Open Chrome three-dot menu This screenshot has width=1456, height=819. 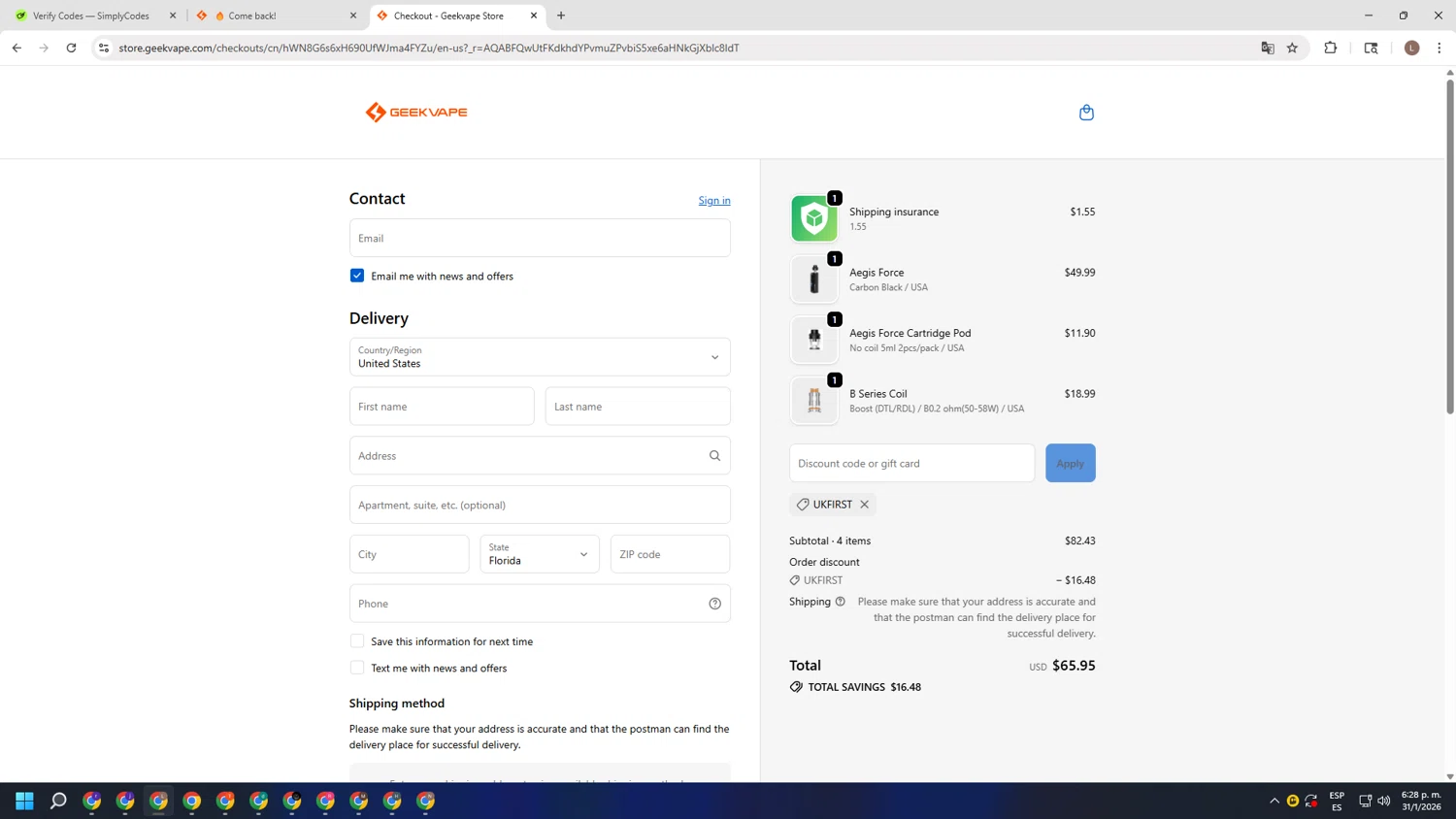[1439, 48]
